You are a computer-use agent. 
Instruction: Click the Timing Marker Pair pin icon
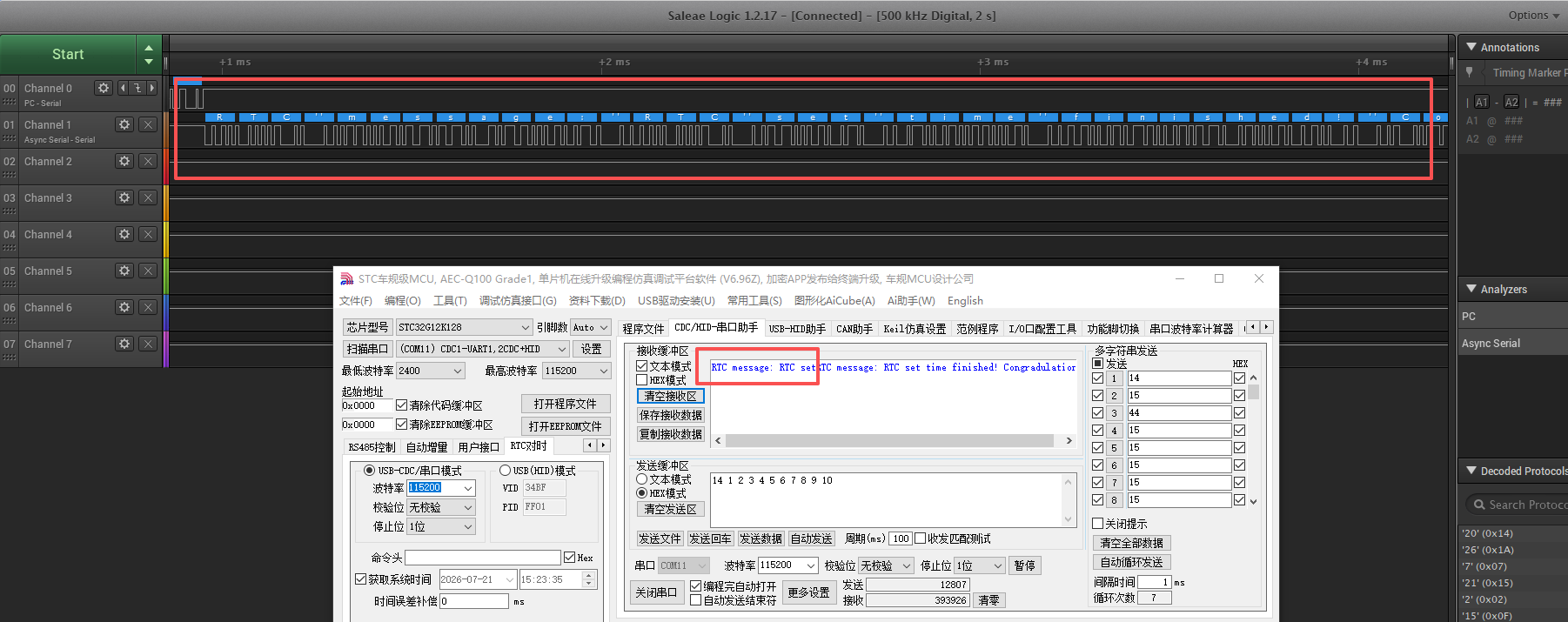pyautogui.click(x=1470, y=72)
